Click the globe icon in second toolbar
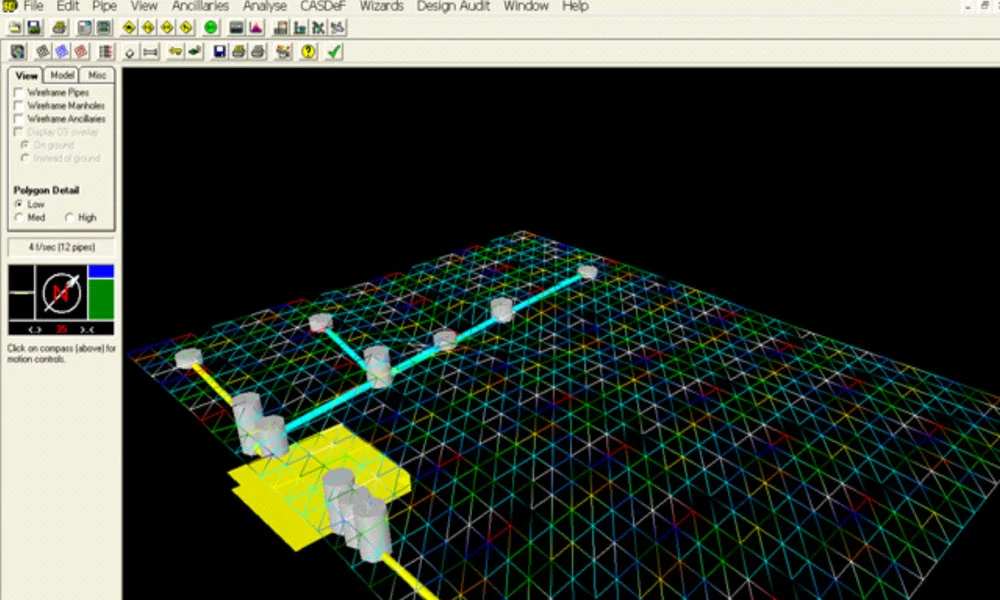 pyautogui.click(x=18, y=51)
